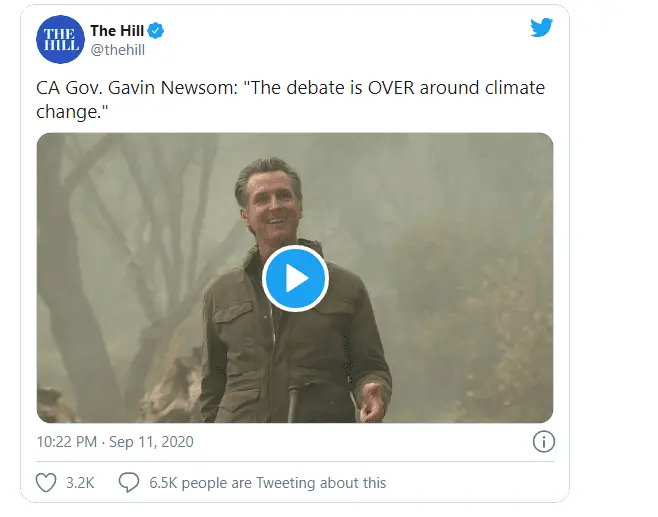The width and height of the screenshot is (658, 517).
Task: Like the tweet with the heart icon
Action: coord(46,482)
